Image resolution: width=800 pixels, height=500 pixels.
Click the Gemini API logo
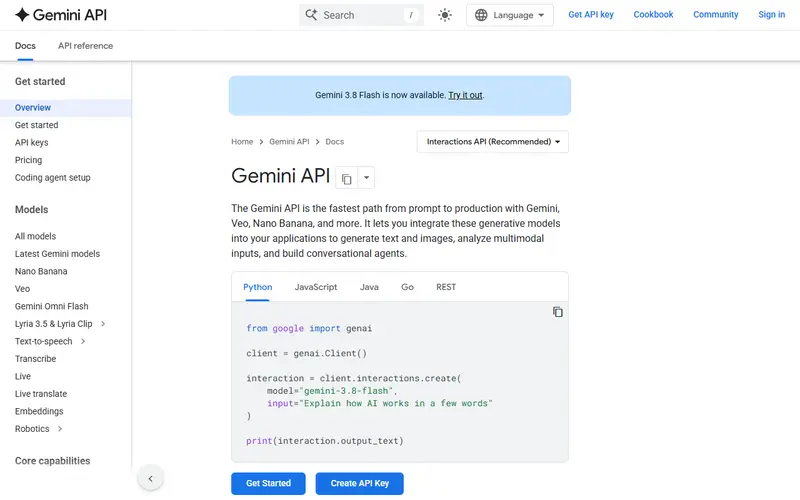(61, 15)
